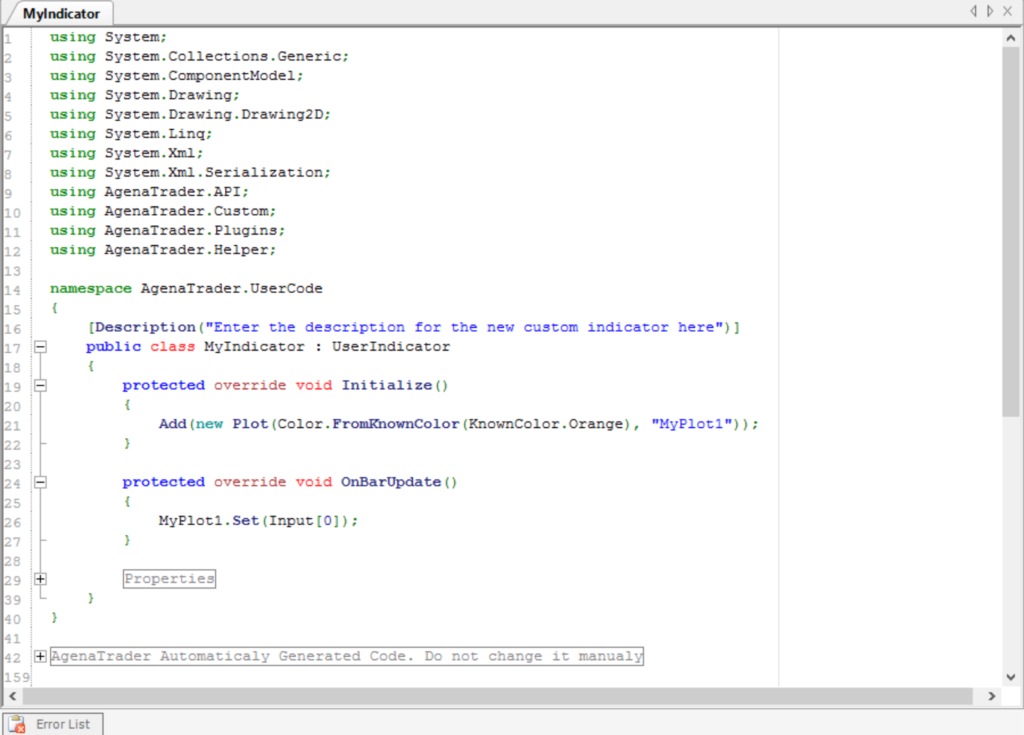Image resolution: width=1024 pixels, height=735 pixels.
Task: Click 'UserIndicator' base class name
Action: [x=391, y=347]
